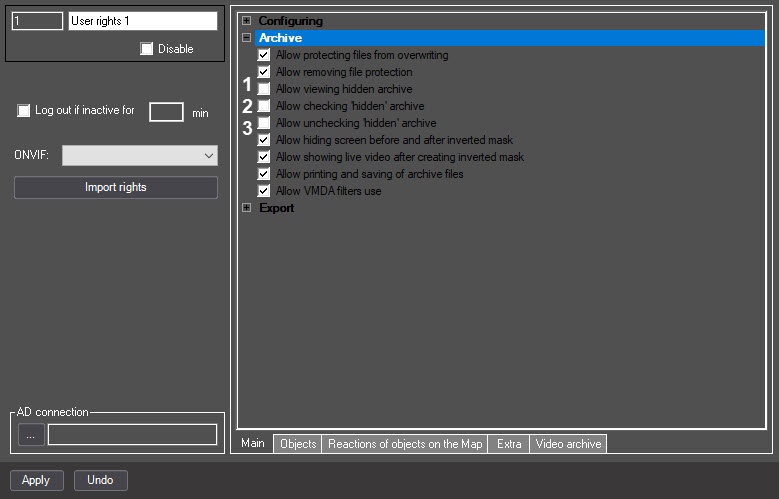The width and height of the screenshot is (779, 499).
Task: Enable Allow viewing hidden archive
Action: 264,89
